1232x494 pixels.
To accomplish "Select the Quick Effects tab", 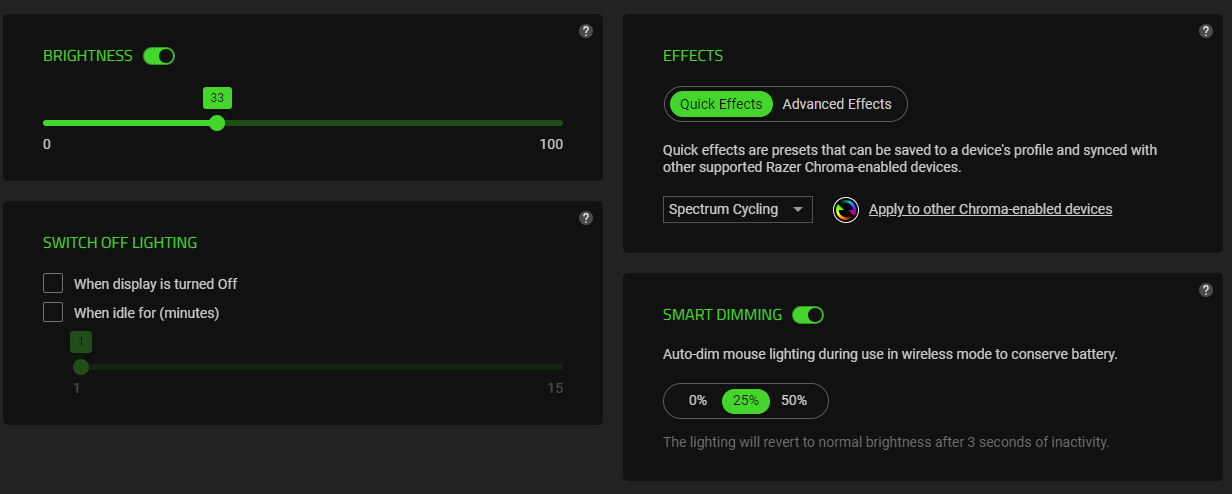I will pos(721,104).
